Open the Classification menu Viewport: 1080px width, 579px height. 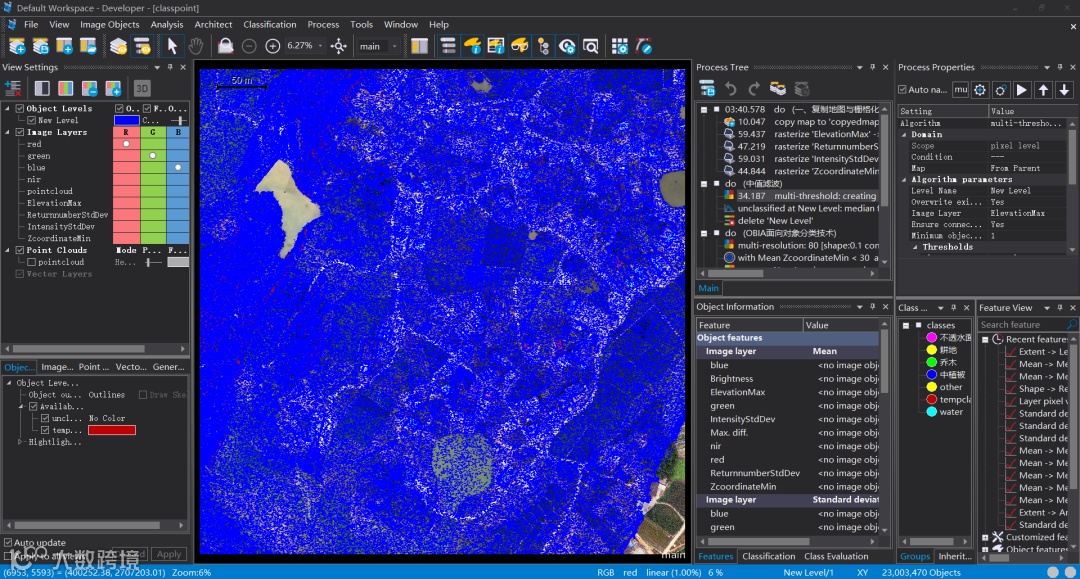pyautogui.click(x=269, y=24)
